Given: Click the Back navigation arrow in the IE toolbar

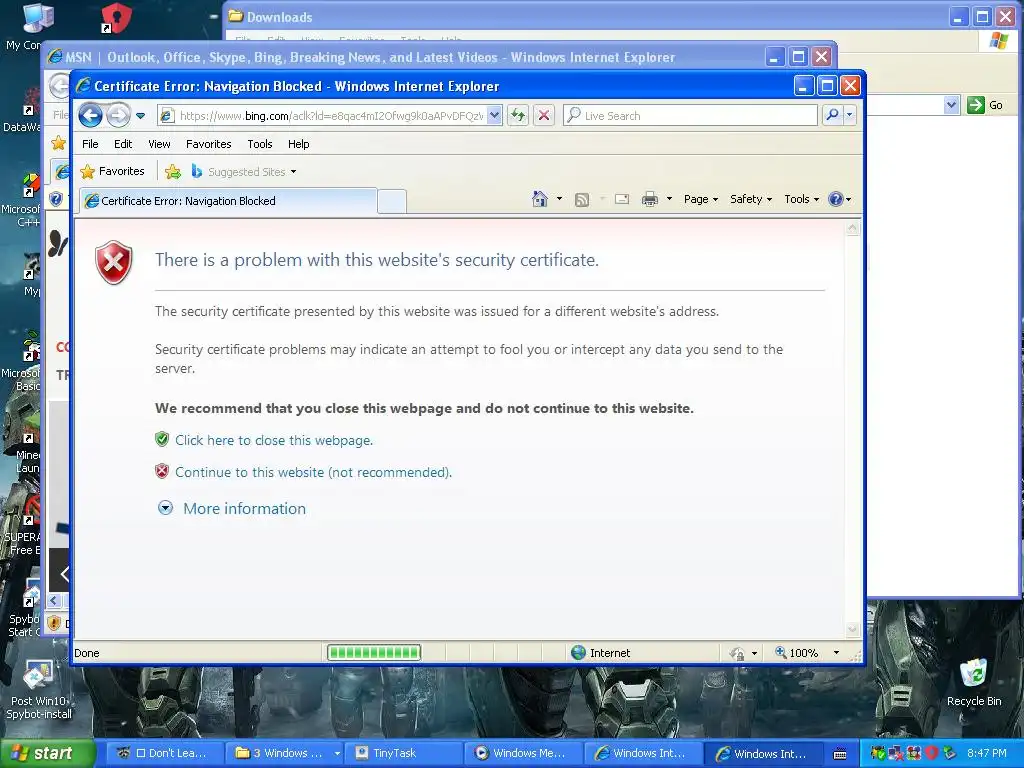Looking at the screenshot, I should 91,116.
